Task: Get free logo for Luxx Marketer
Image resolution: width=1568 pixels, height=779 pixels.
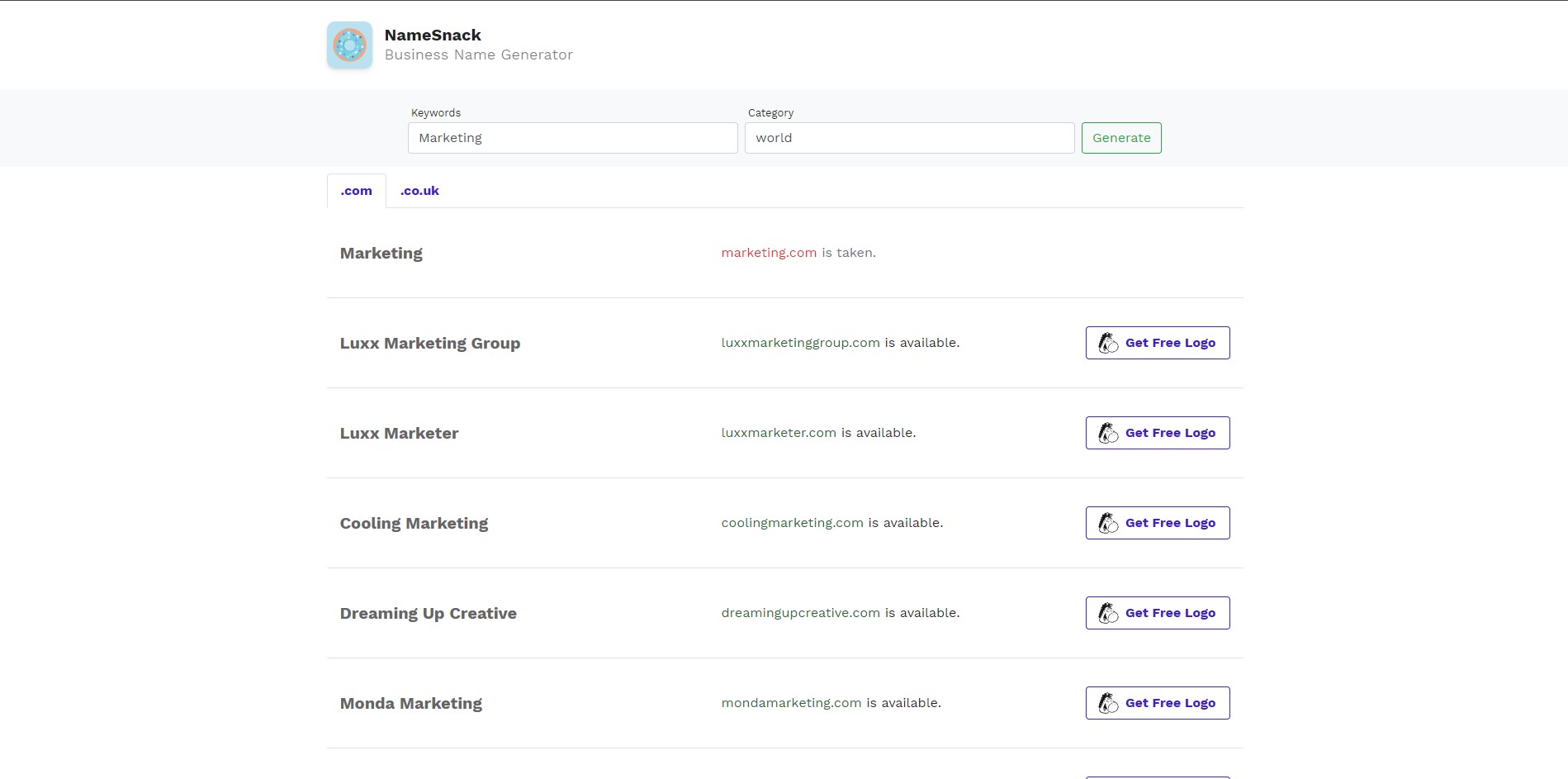Action: [x=1158, y=433]
